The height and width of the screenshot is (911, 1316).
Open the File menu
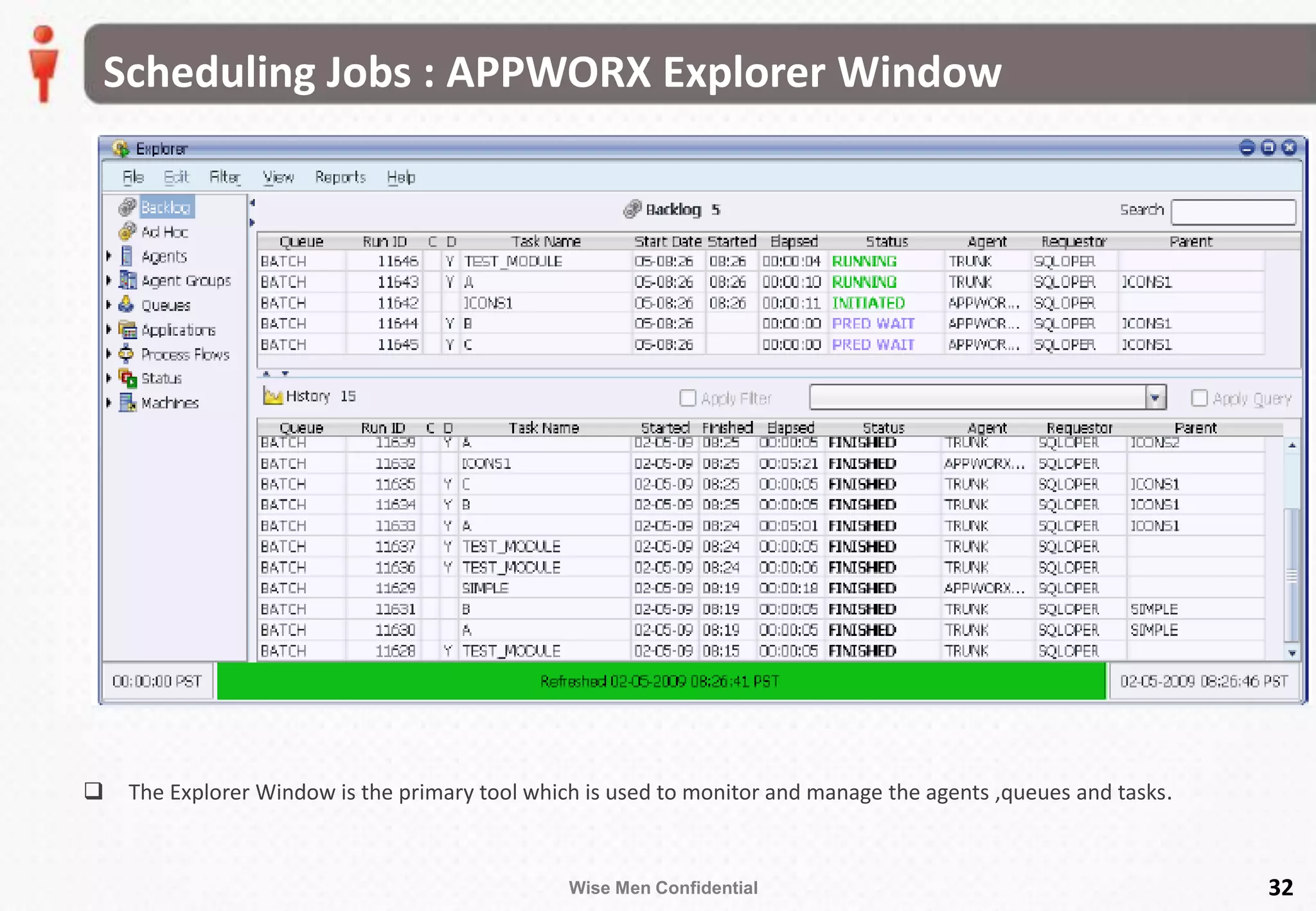pos(133,177)
